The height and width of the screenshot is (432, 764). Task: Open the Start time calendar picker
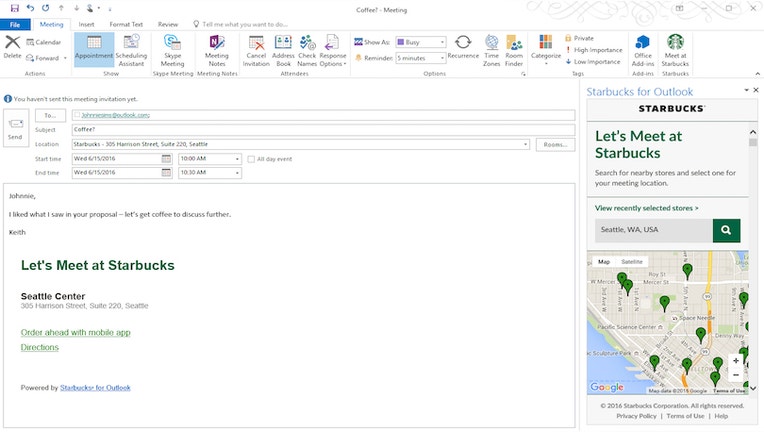pos(166,159)
